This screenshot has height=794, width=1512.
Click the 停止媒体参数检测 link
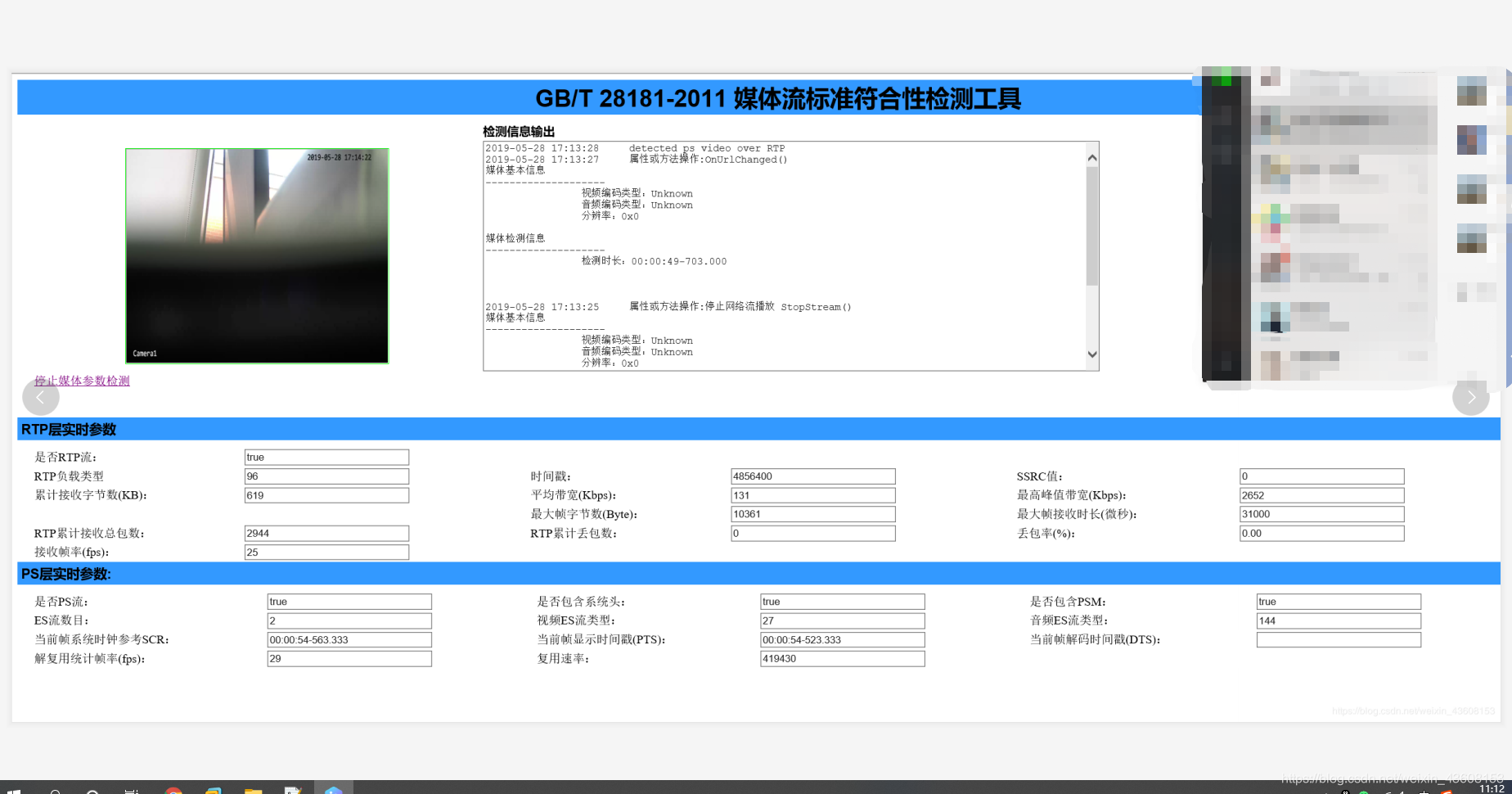(82, 381)
